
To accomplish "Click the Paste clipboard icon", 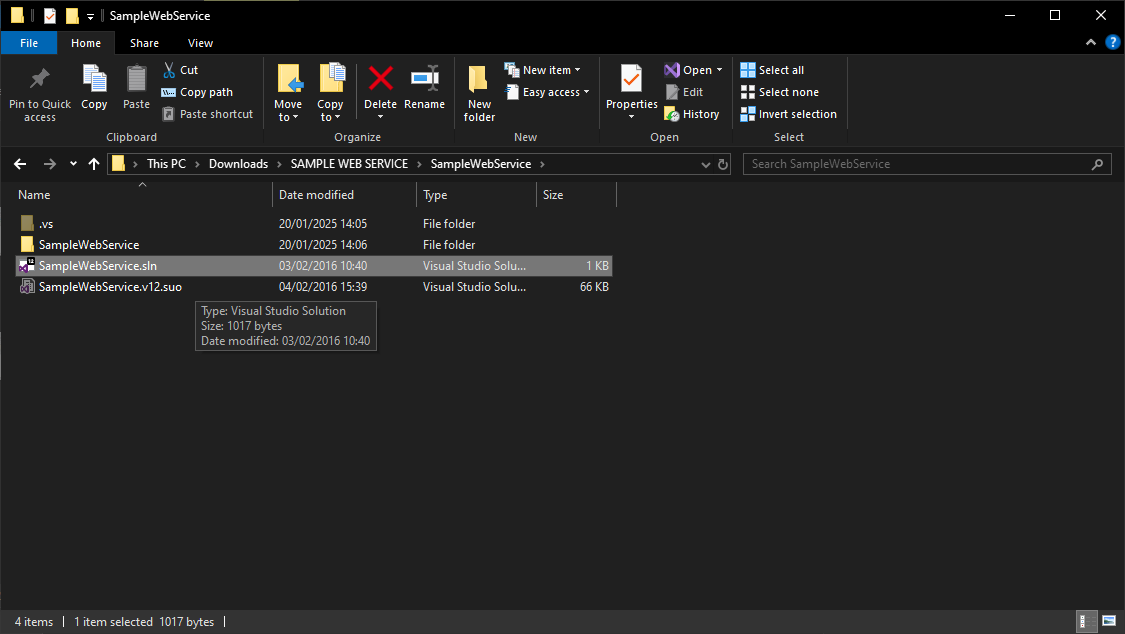I will [136, 79].
